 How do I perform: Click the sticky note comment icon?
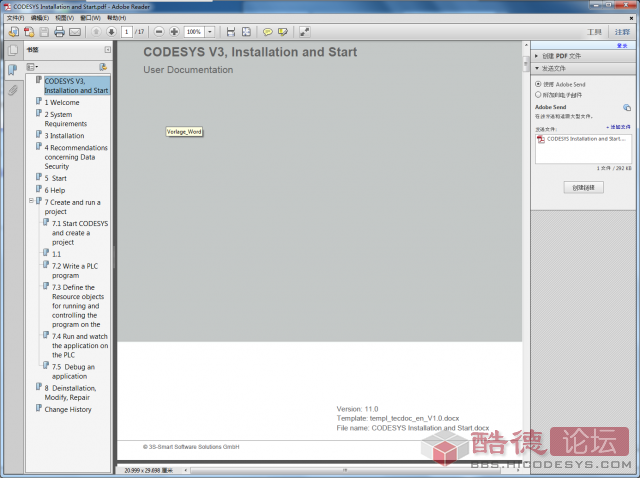[268, 32]
